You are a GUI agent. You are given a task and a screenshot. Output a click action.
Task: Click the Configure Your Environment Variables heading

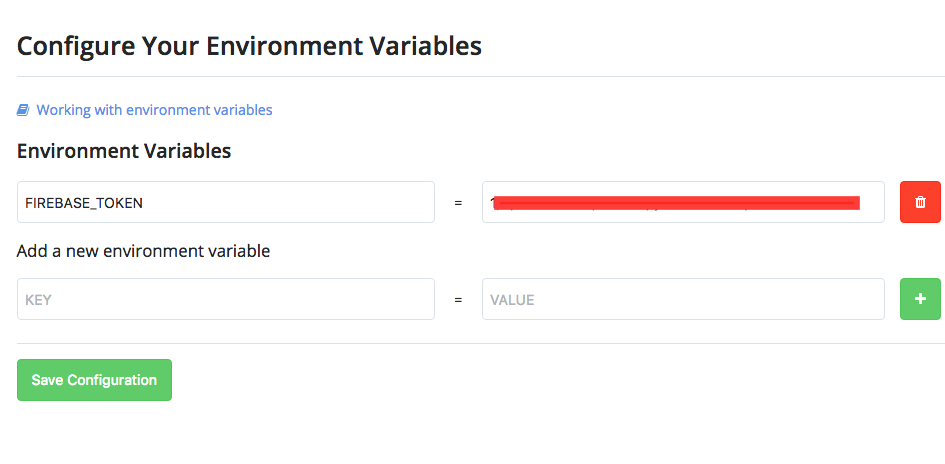pos(249,46)
